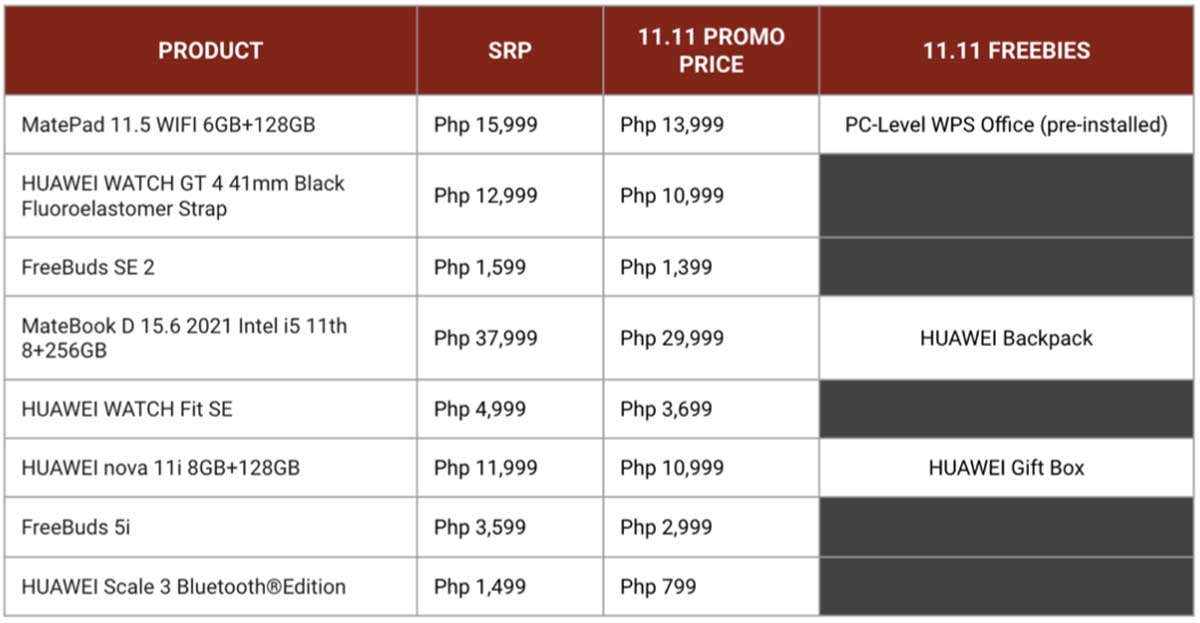Click the SRP column header
This screenshot has height=623, width=1200.
tap(510, 50)
